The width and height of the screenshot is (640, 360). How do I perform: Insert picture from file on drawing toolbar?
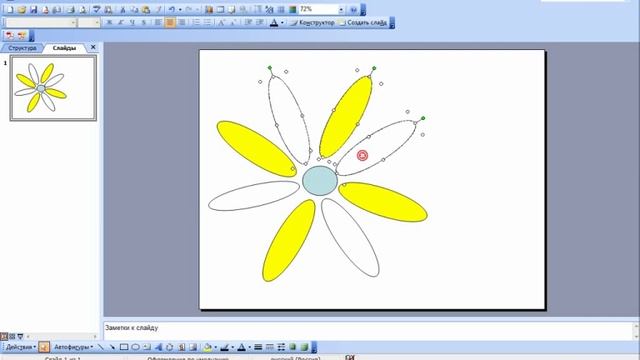(x=193, y=347)
